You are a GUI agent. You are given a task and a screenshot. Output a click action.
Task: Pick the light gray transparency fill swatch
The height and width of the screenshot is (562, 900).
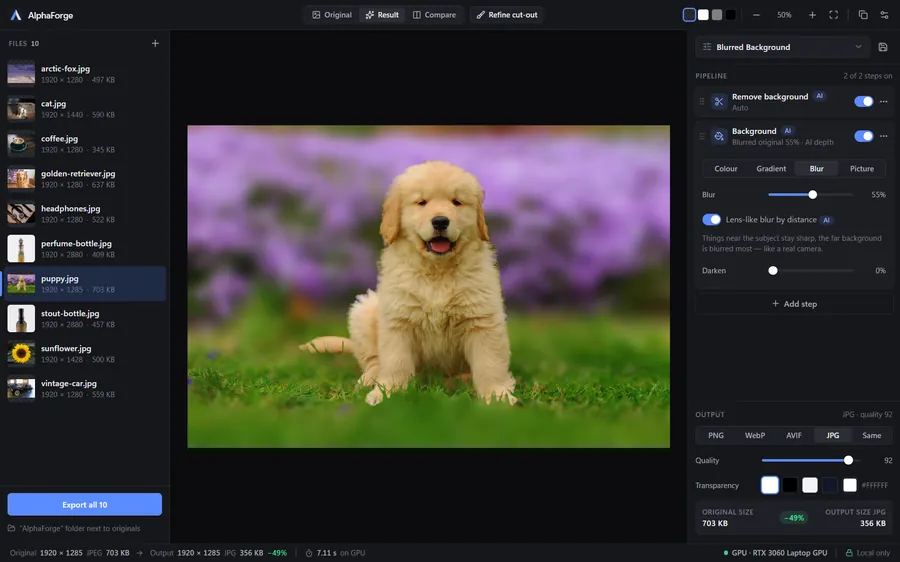click(x=810, y=485)
